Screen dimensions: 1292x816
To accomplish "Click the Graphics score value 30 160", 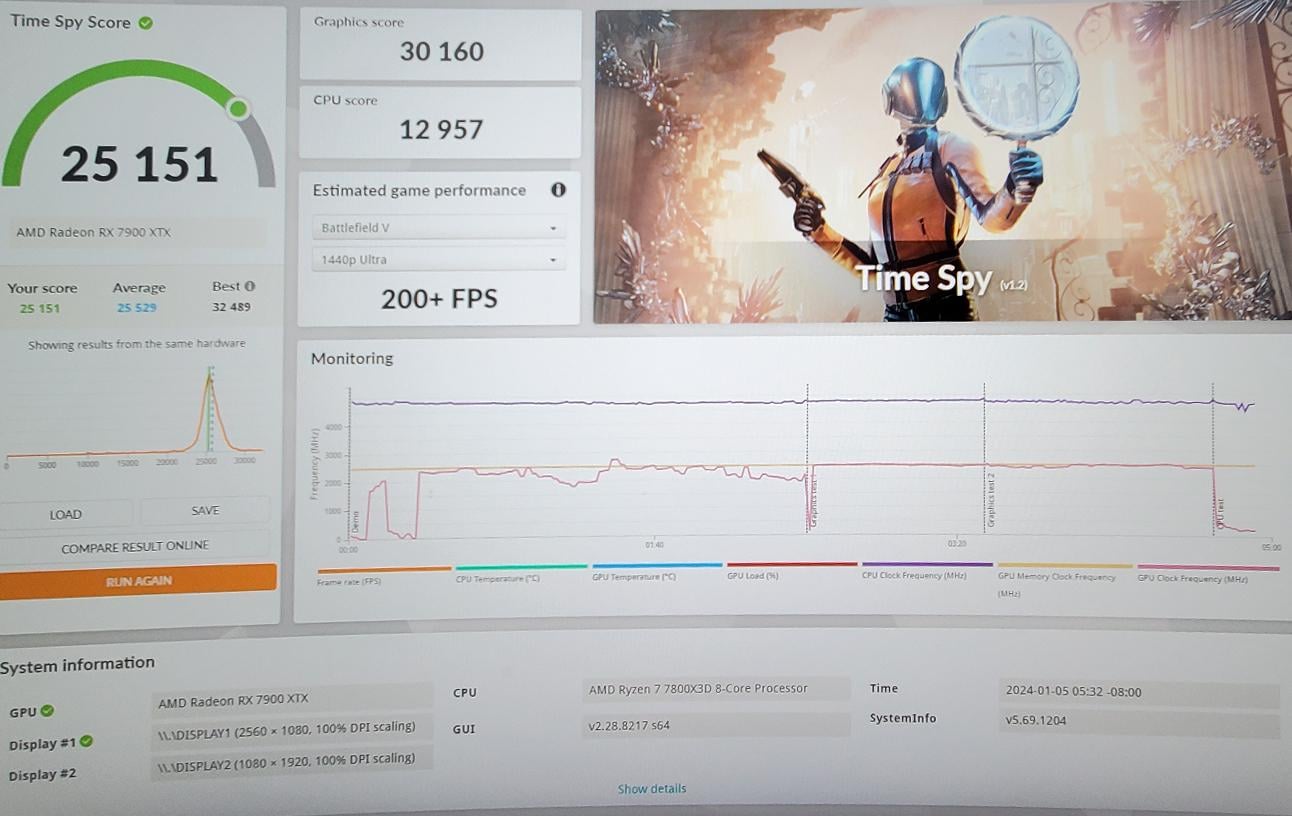I will point(441,51).
